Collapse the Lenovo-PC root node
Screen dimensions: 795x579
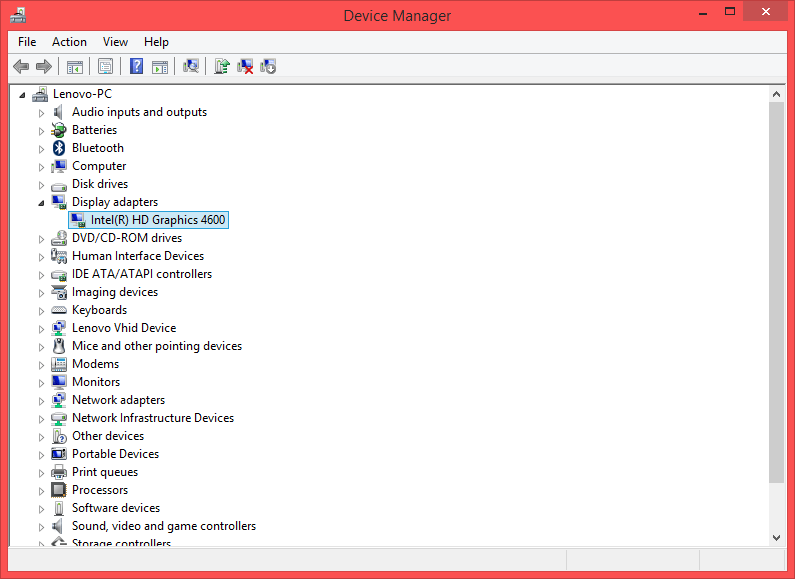pyautogui.click(x=22, y=95)
